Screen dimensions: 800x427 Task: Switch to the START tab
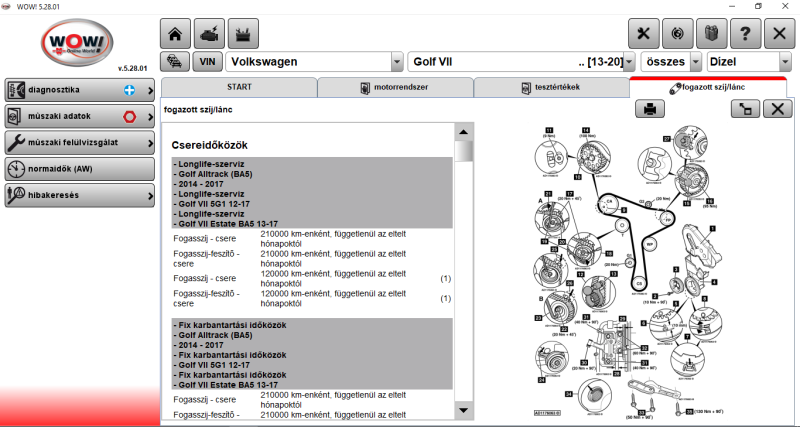(239, 87)
